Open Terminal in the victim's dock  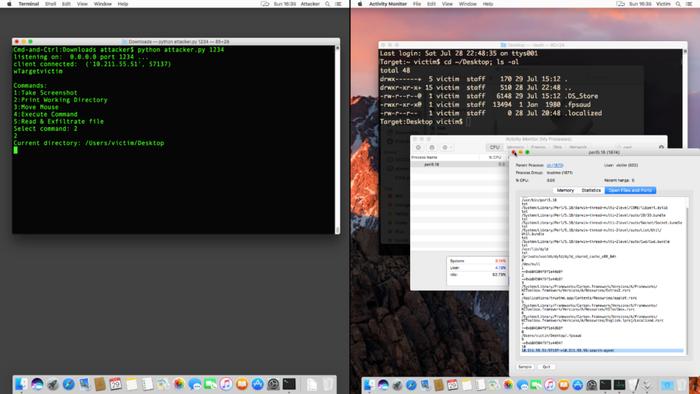tap(605, 385)
